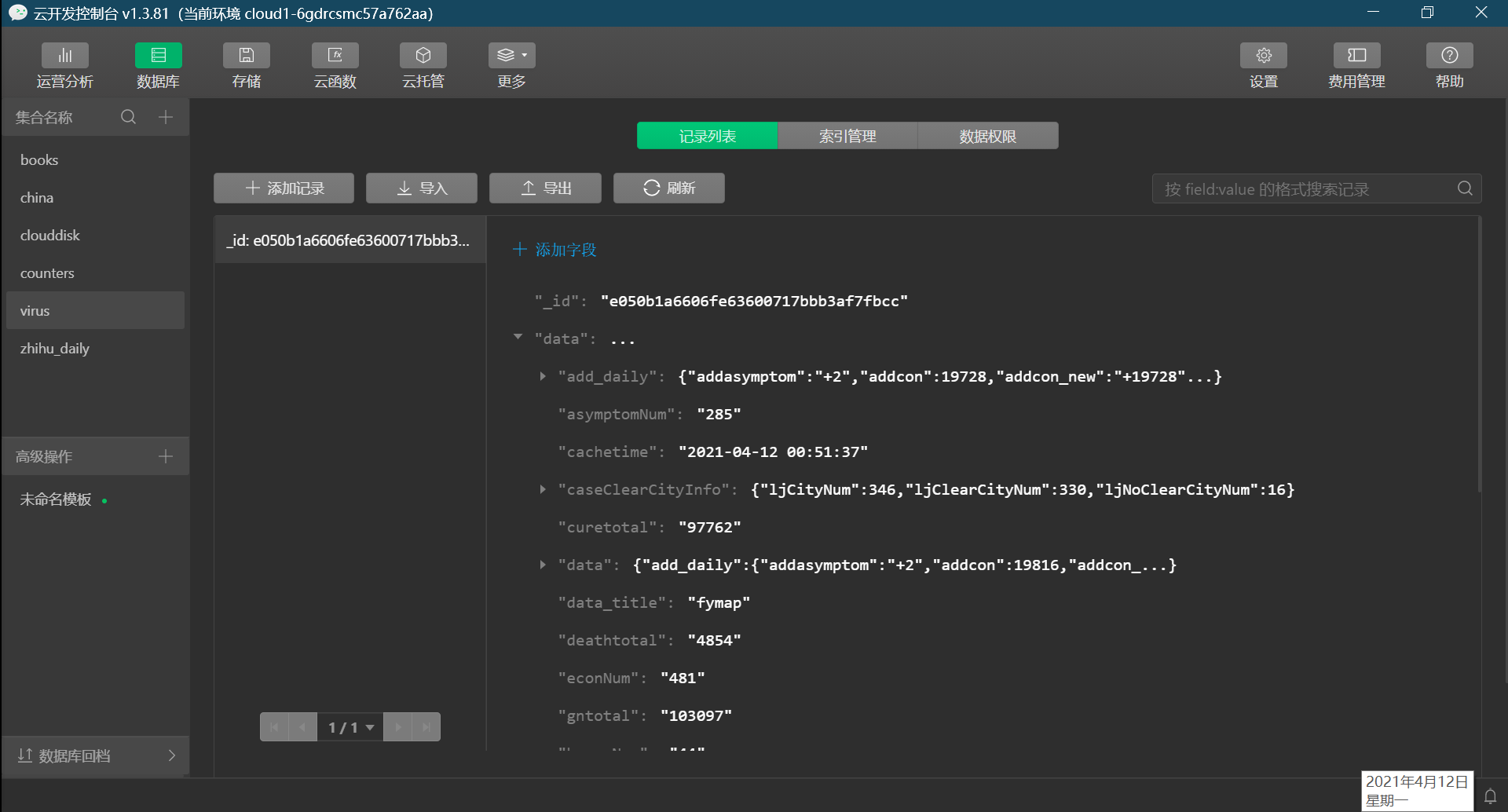Screen dimensions: 1508x812
Task: Click the 集合名称 header label
Action: pos(44,117)
